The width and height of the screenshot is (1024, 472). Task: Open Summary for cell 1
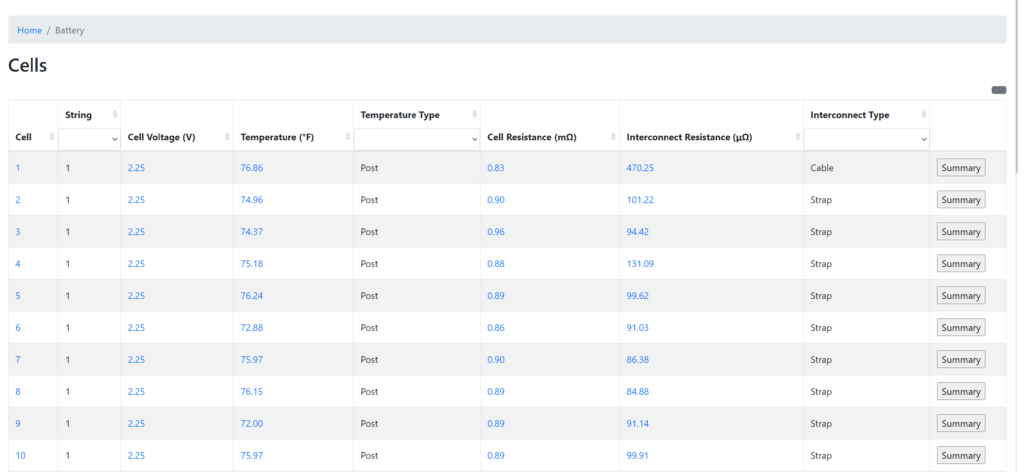pos(961,168)
